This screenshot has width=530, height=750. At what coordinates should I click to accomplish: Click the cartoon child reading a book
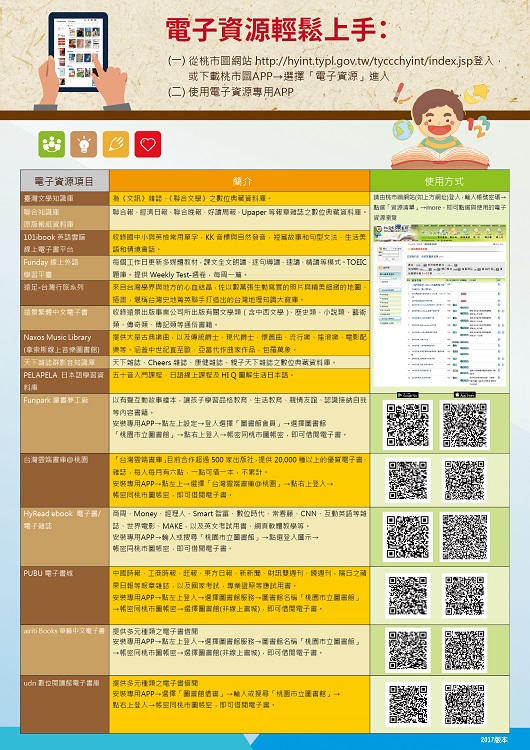click(441, 128)
